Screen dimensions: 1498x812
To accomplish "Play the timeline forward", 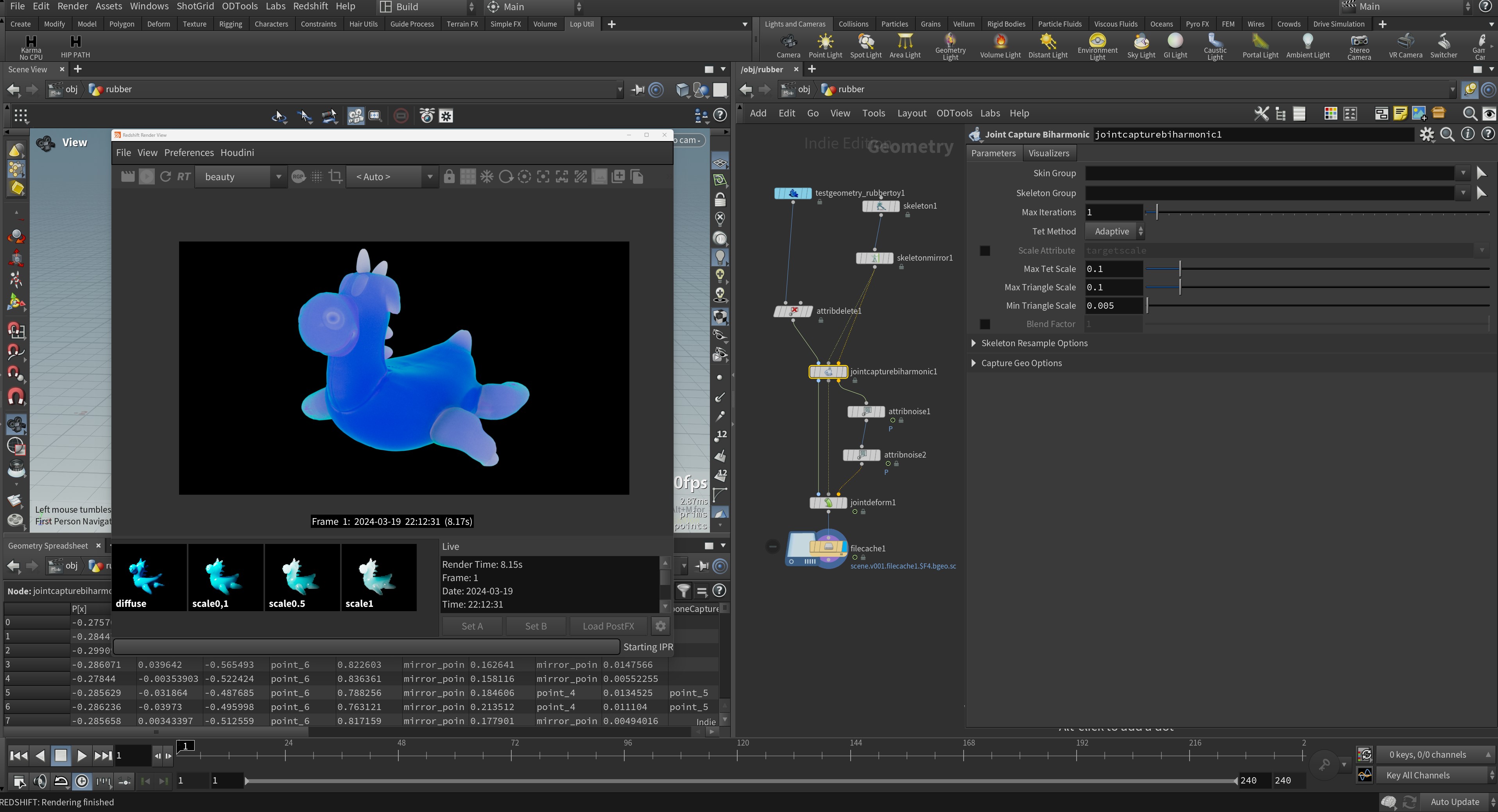I will tap(81, 756).
